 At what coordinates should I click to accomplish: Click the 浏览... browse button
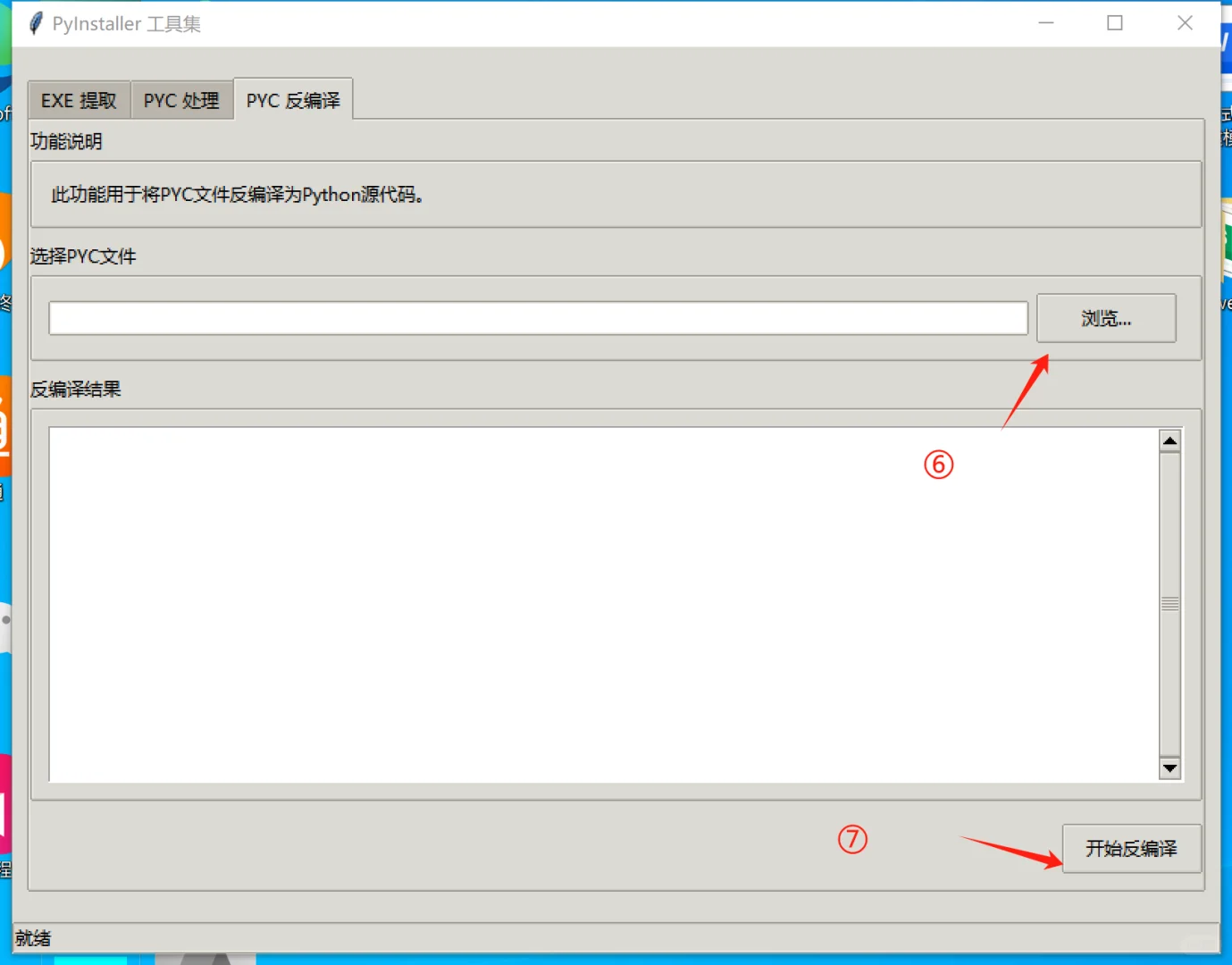point(1106,318)
